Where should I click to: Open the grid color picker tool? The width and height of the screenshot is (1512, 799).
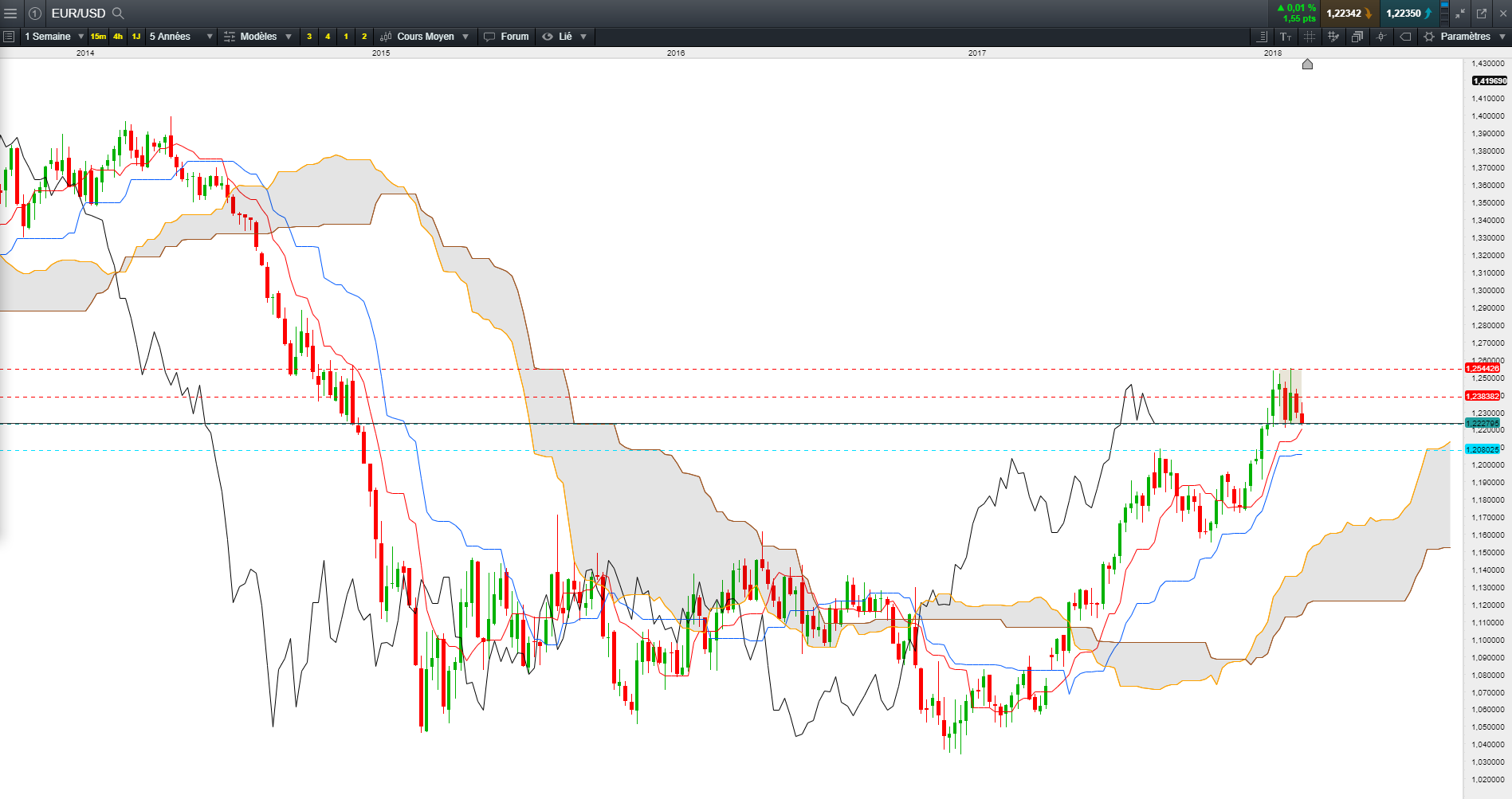(x=1333, y=37)
